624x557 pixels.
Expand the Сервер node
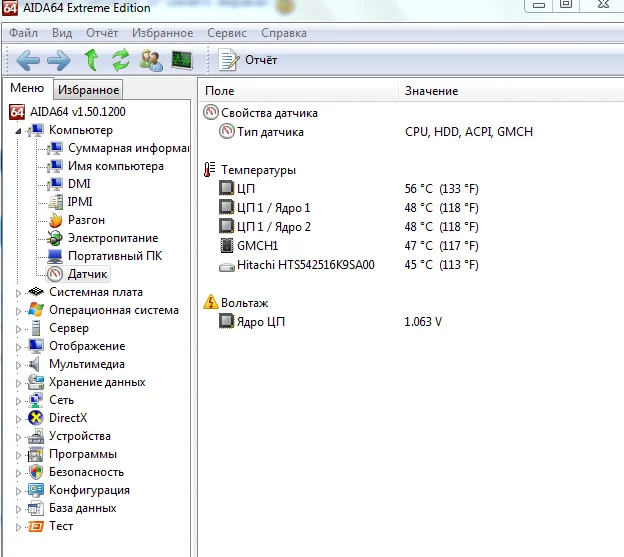[18, 329]
